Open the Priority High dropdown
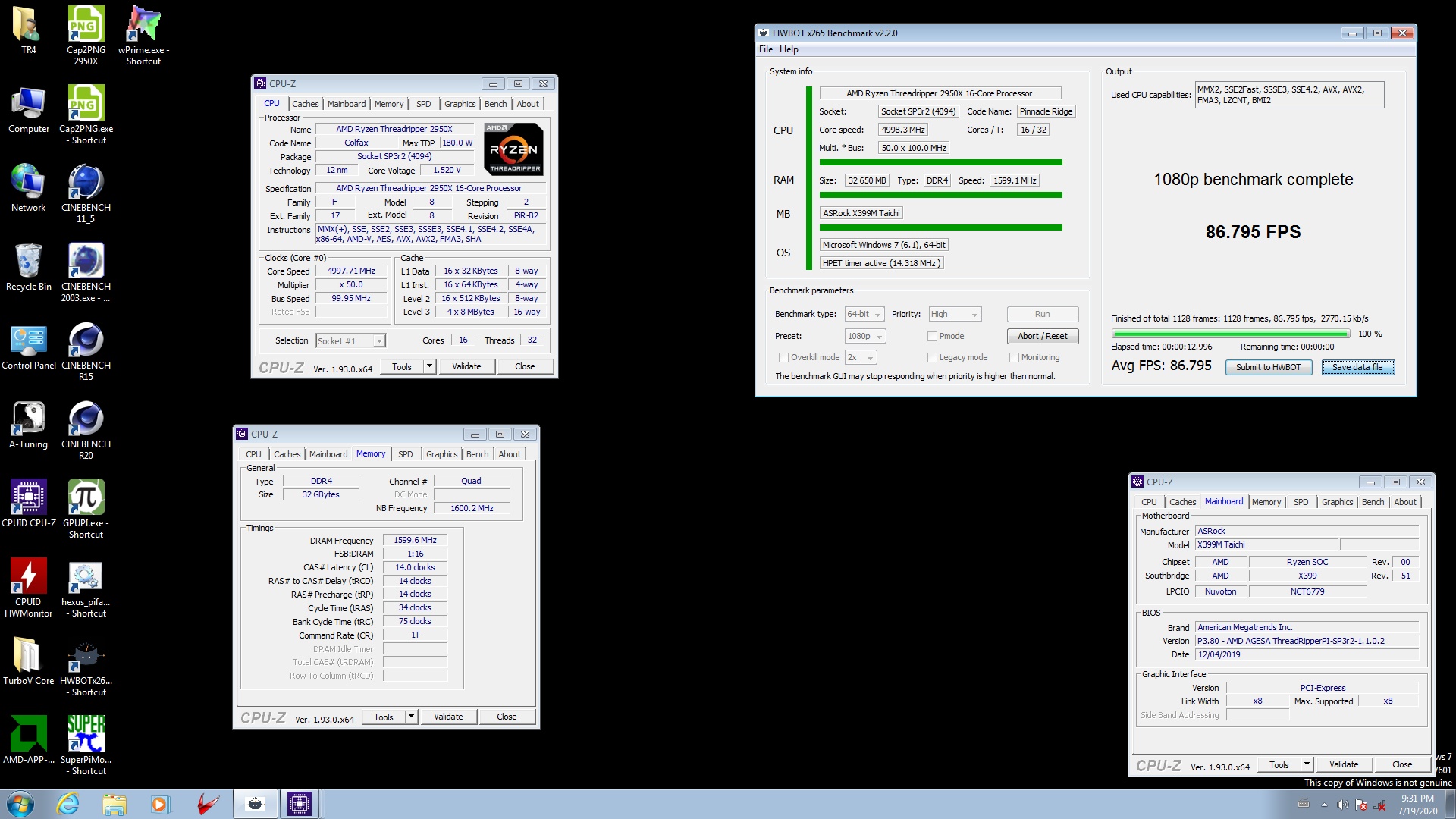 (955, 314)
